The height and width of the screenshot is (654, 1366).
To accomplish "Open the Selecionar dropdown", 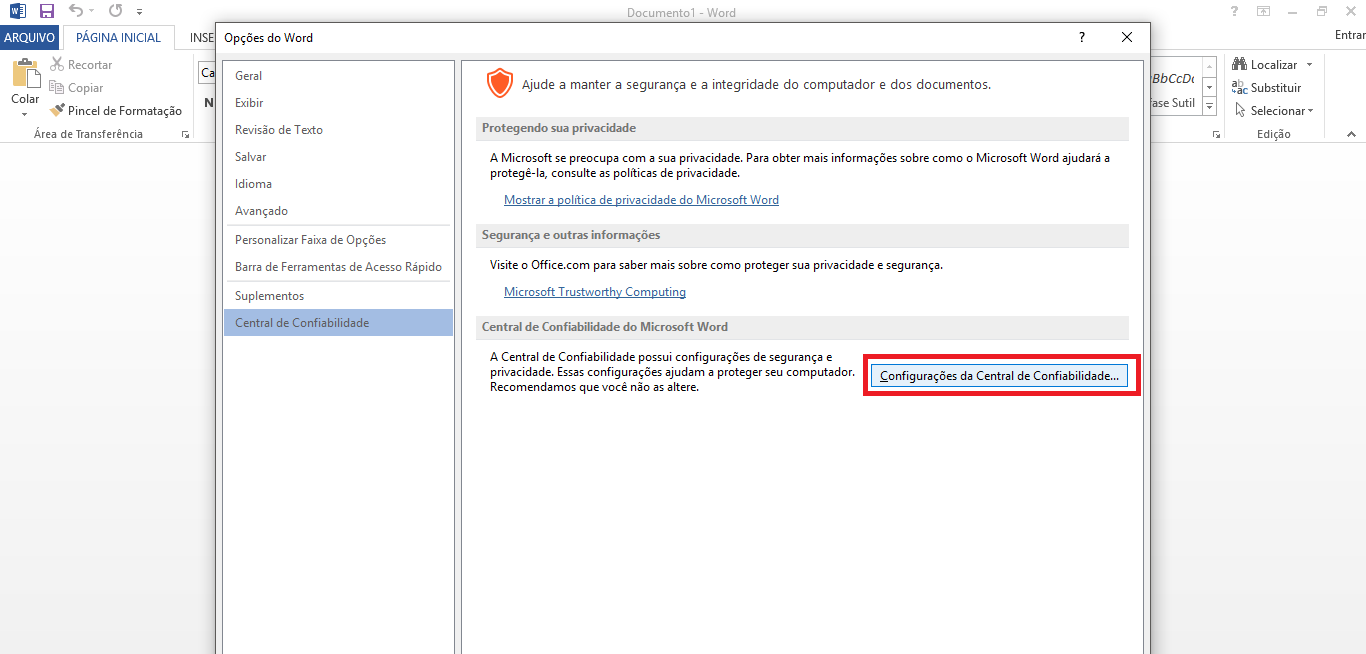I will [x=1275, y=111].
